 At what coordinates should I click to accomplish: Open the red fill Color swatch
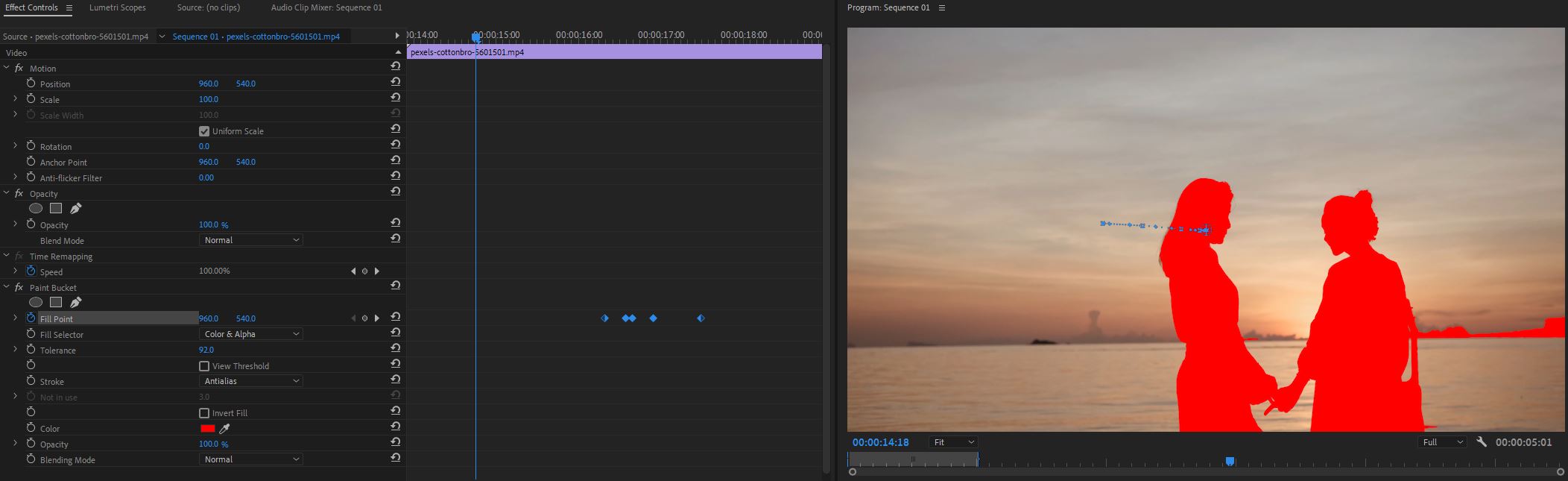pos(208,429)
